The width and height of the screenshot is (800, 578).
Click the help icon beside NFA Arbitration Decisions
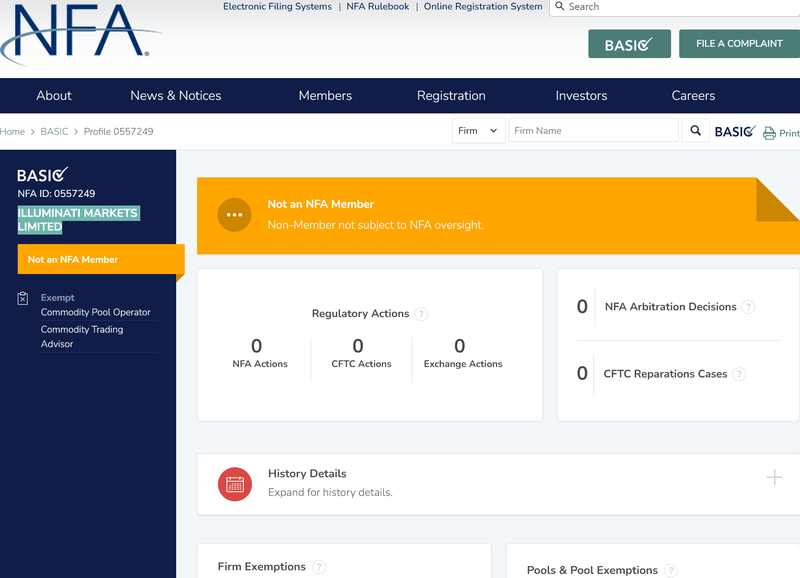[748, 307]
